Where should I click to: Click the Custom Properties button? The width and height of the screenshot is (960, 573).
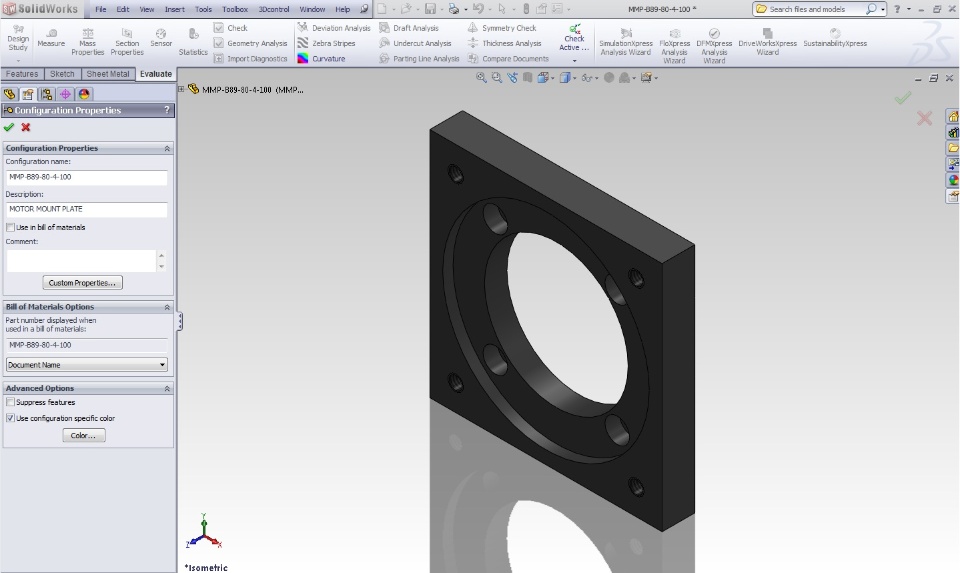(83, 283)
